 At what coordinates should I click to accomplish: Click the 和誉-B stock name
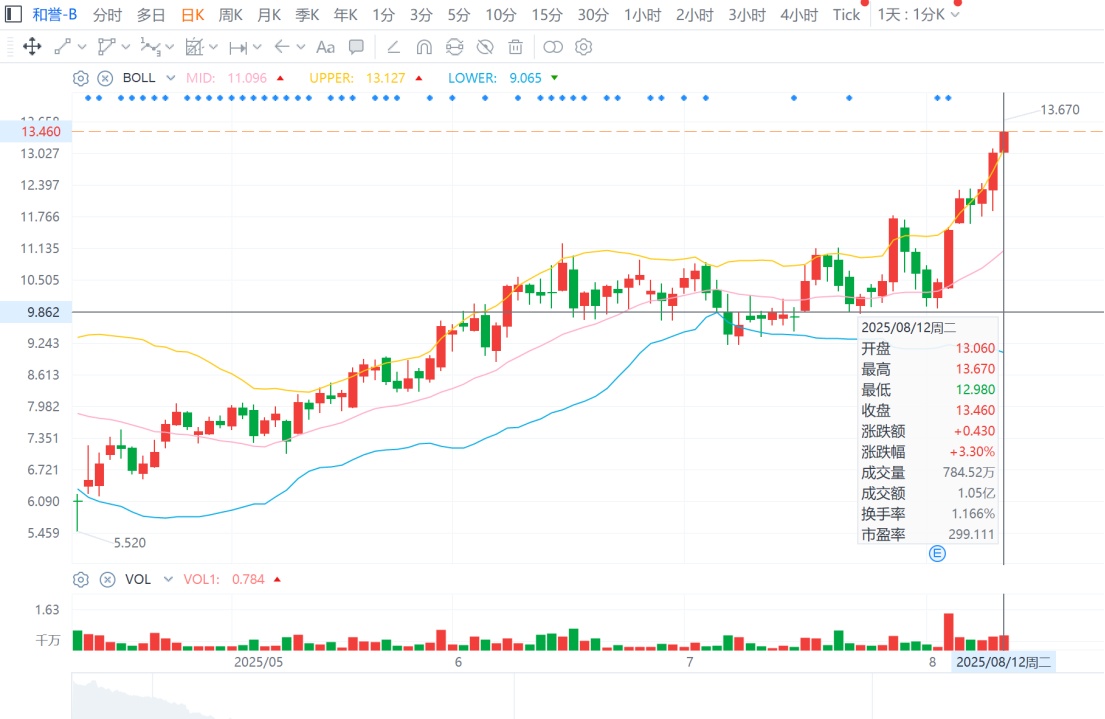click(55, 15)
